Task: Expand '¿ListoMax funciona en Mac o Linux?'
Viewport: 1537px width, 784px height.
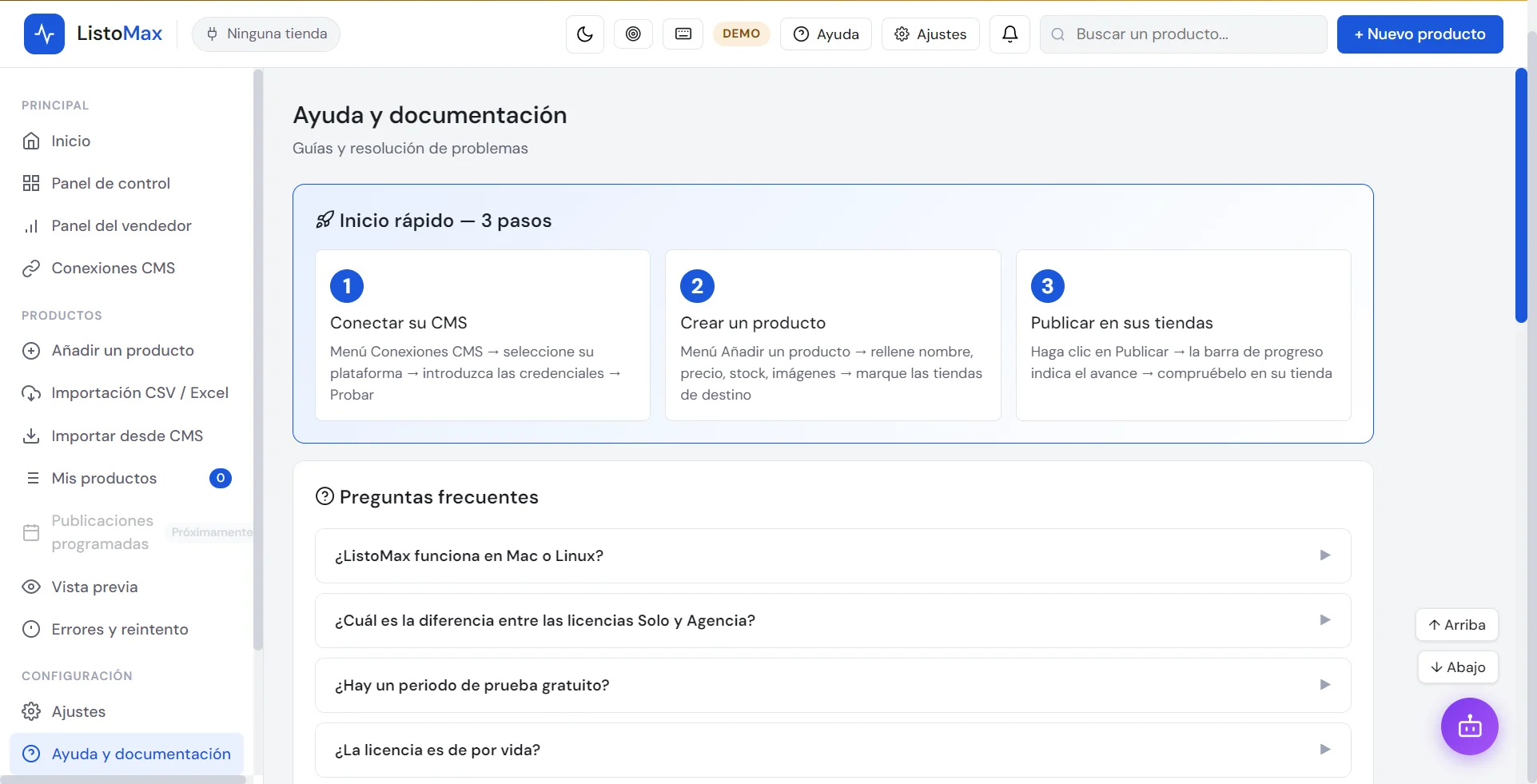Action: coord(833,555)
